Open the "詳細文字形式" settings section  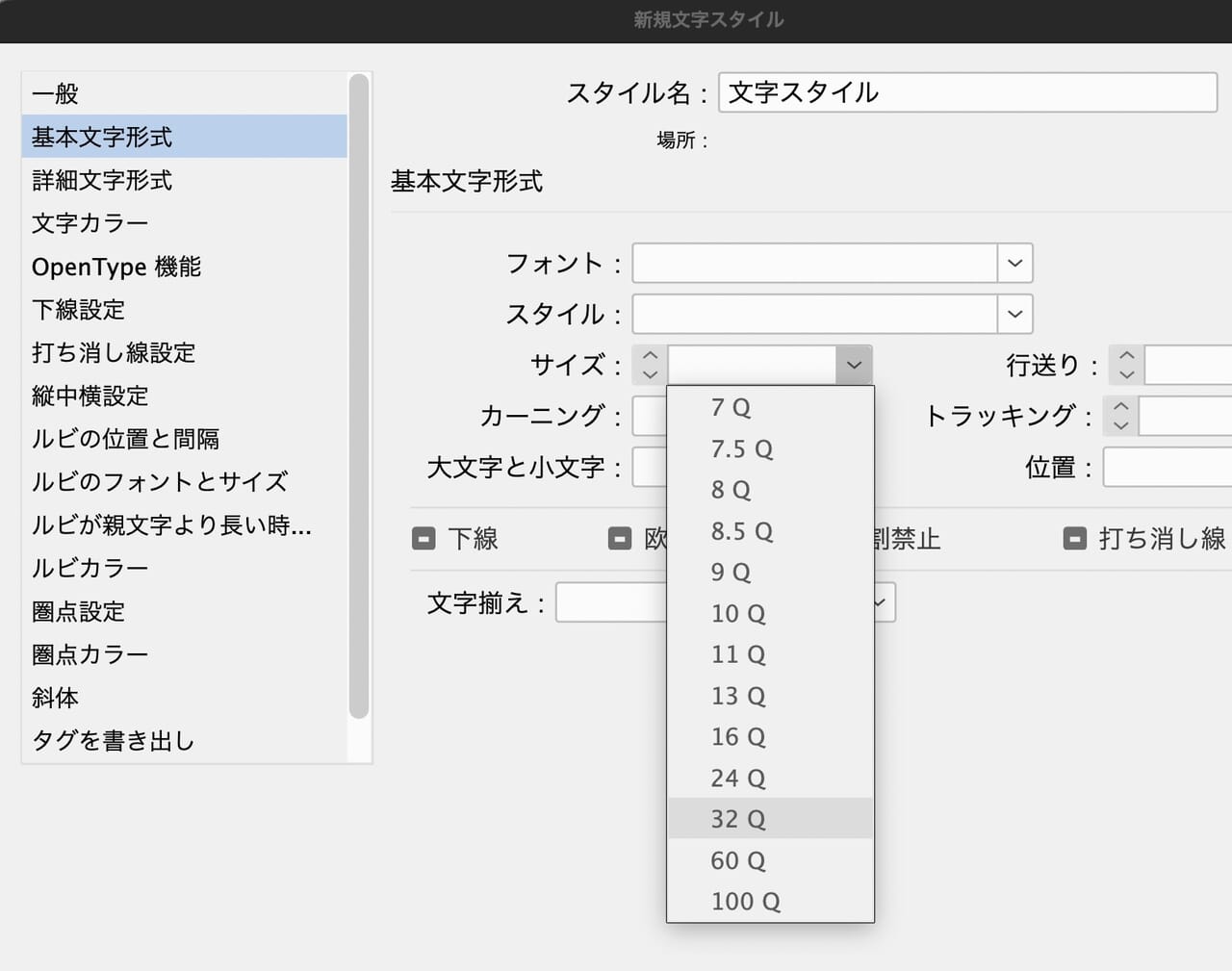click(101, 180)
